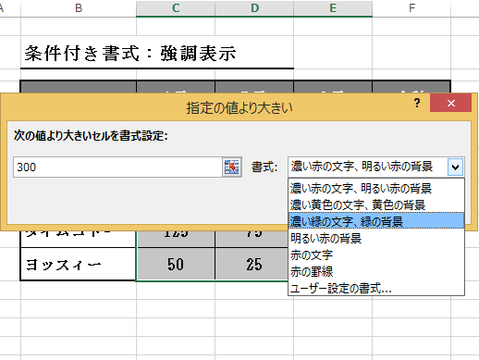479x360 pixels.
Task: Click the range selector icon beside 300
Action: [232, 167]
